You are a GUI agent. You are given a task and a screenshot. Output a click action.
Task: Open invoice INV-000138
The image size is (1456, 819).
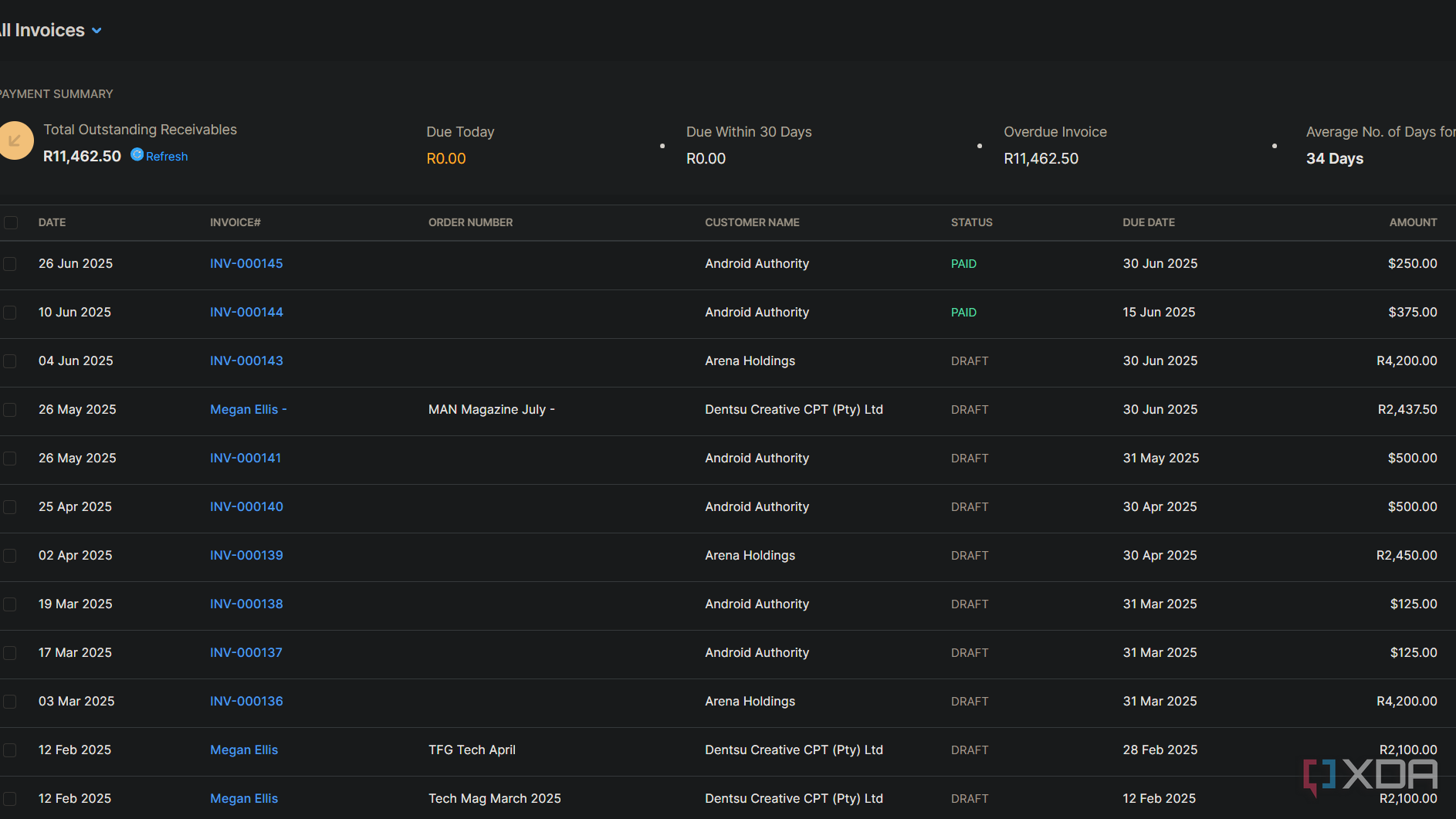246,604
